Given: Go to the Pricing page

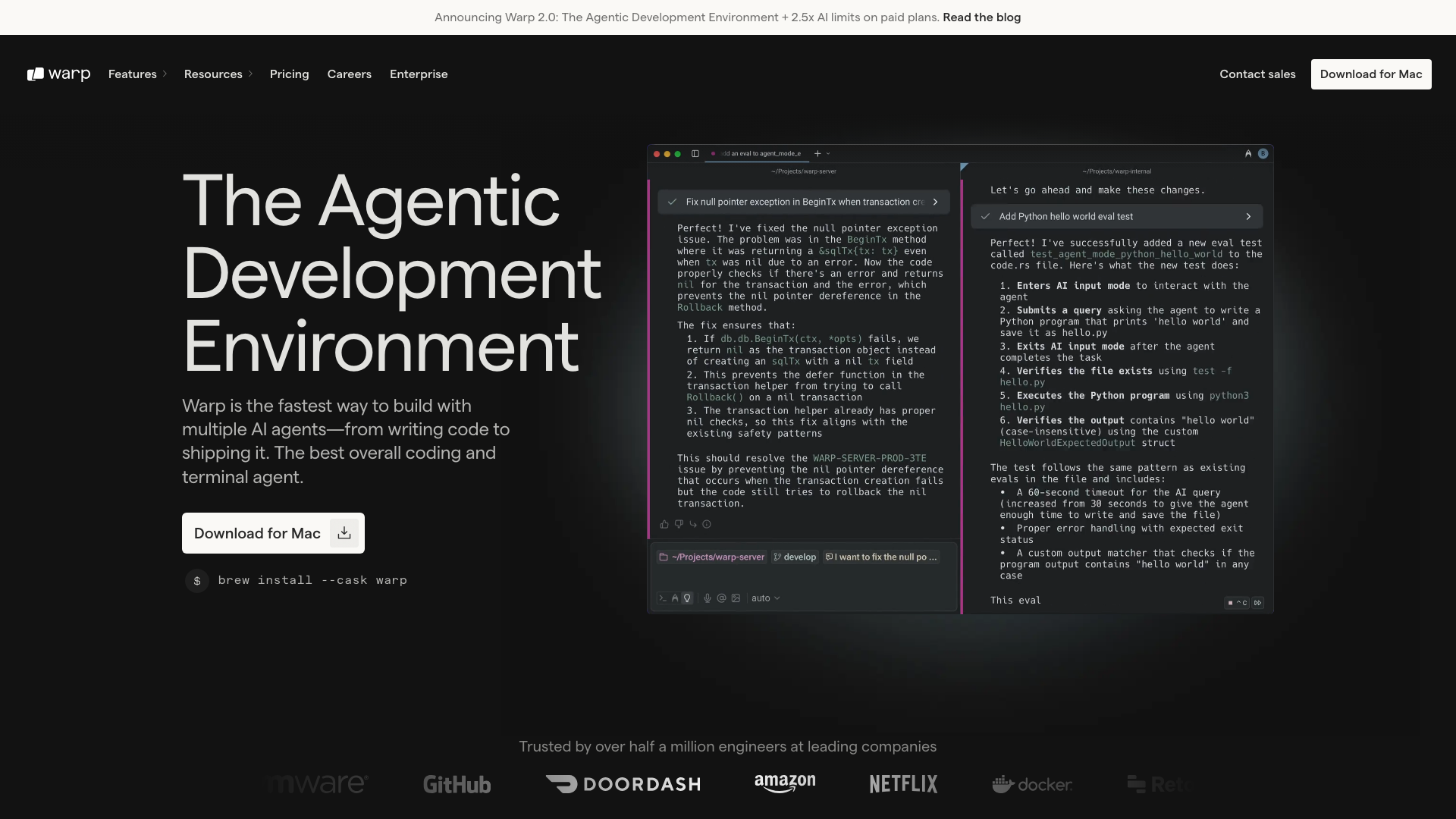Looking at the screenshot, I should coord(290,74).
